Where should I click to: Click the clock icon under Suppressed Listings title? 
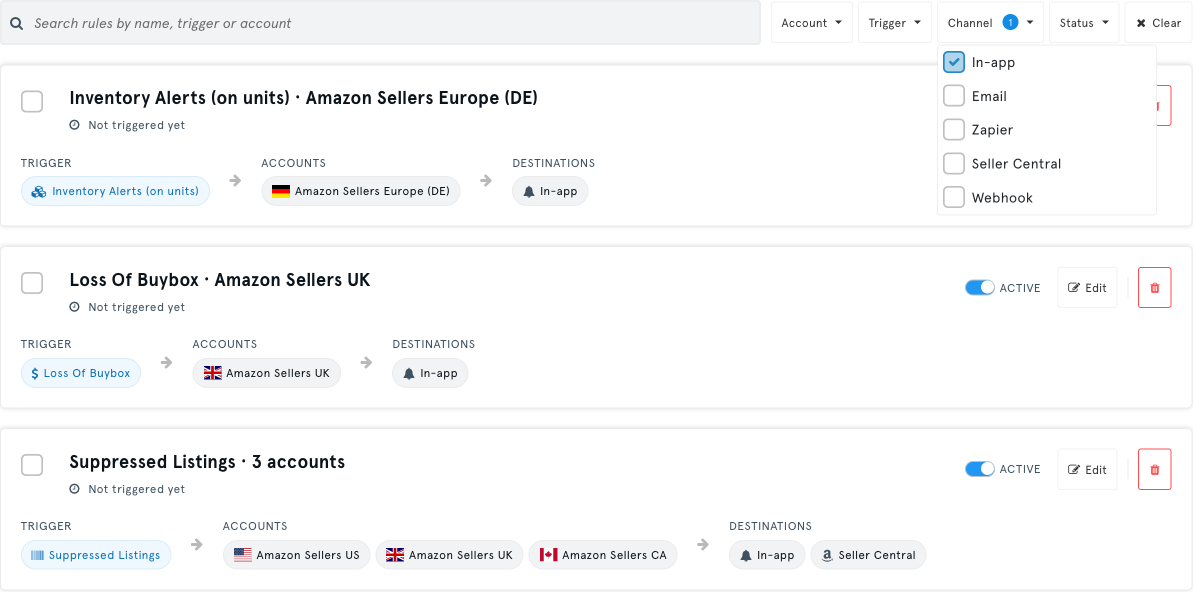[75, 489]
